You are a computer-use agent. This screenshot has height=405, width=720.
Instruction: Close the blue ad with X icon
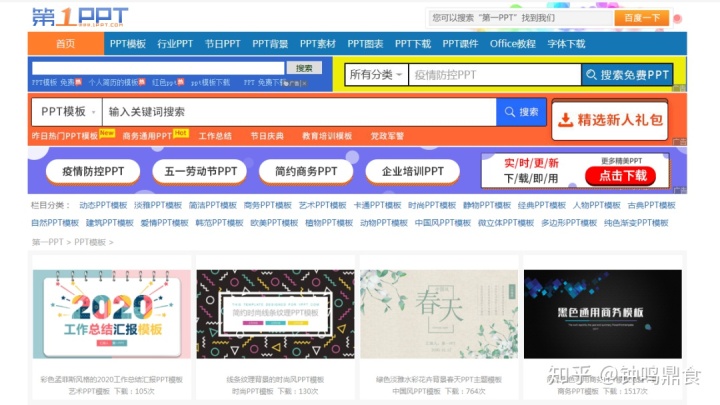pyautogui.click(x=304, y=84)
